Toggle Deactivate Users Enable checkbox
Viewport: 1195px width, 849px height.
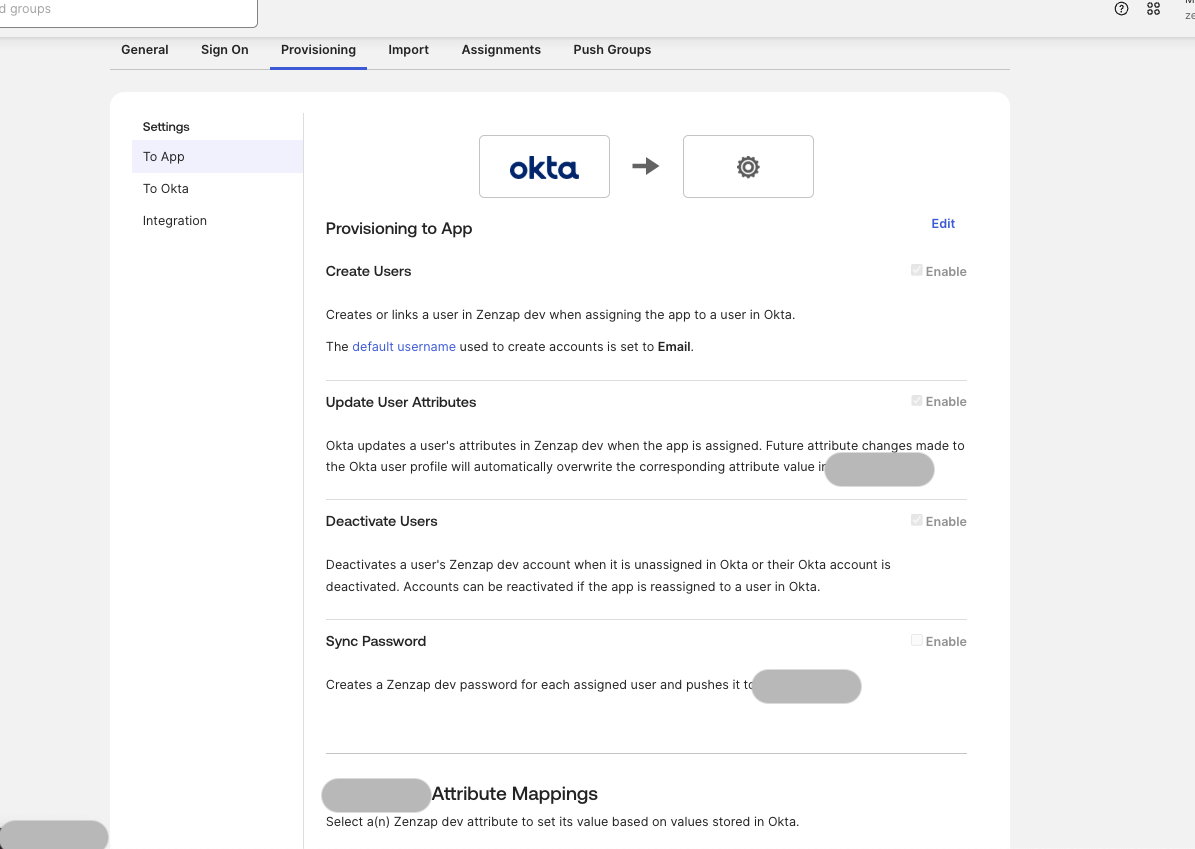tap(917, 521)
